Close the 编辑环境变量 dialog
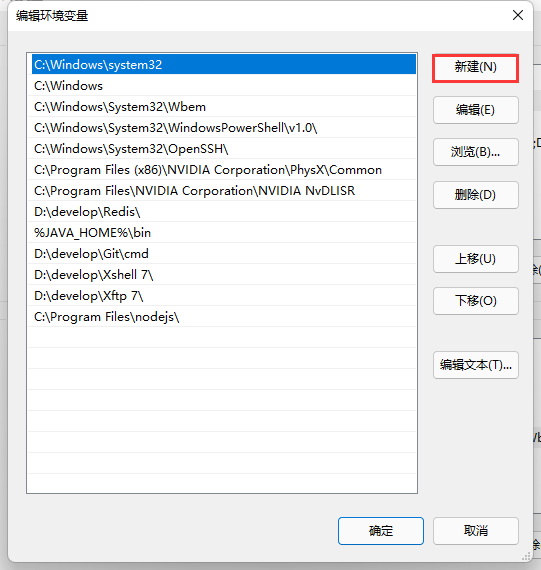 (518, 15)
